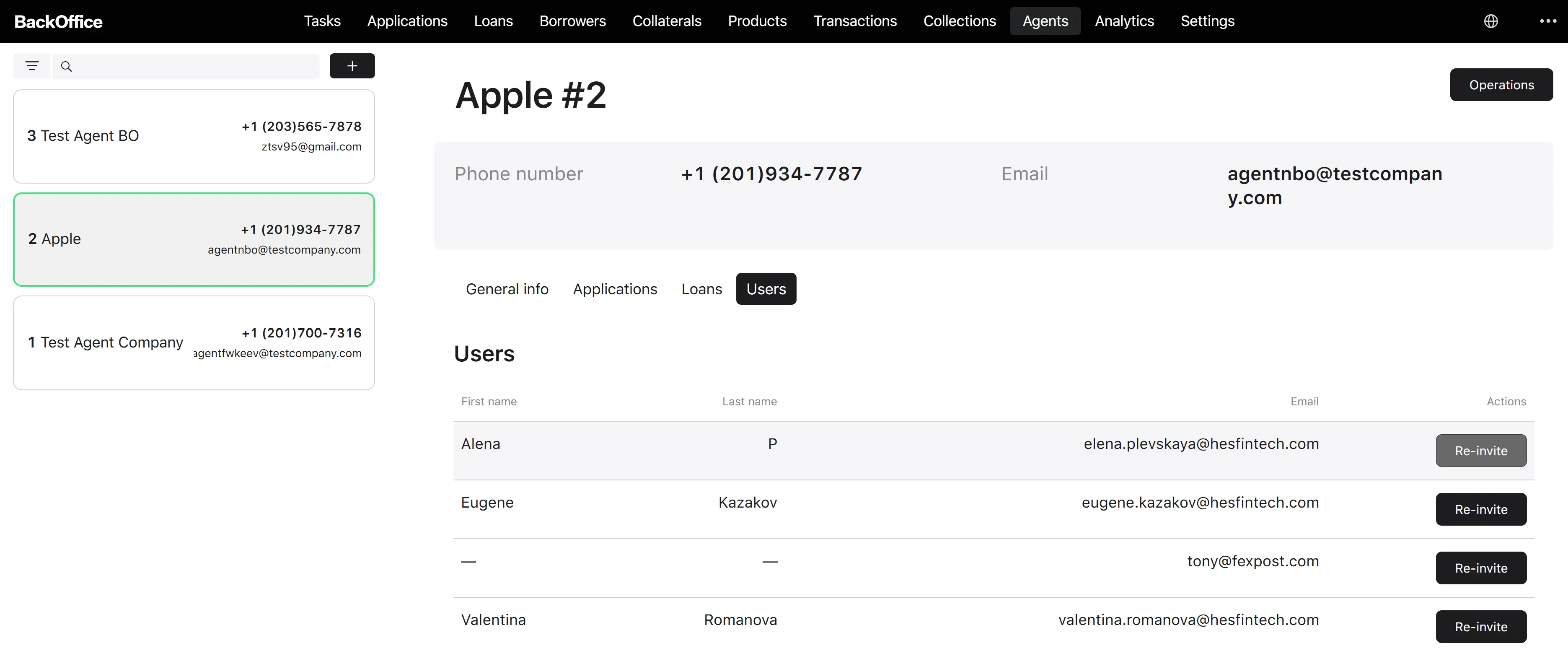Click the BackOffice logo
The image size is (1568, 656).
[x=58, y=22]
